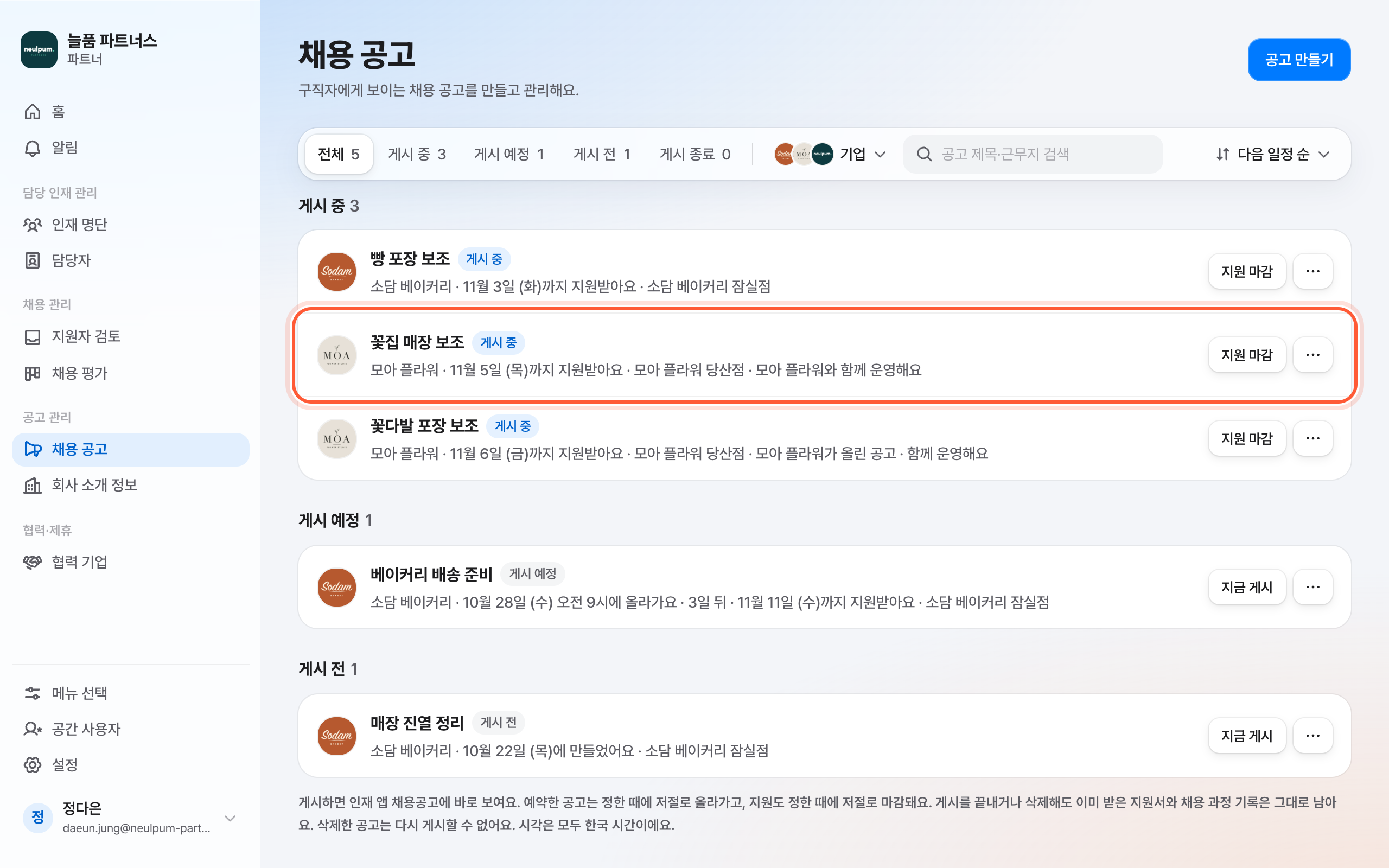Click the MOA logo on 꽃다발 포장 보조
This screenshot has width=1389, height=868.
(x=337, y=438)
